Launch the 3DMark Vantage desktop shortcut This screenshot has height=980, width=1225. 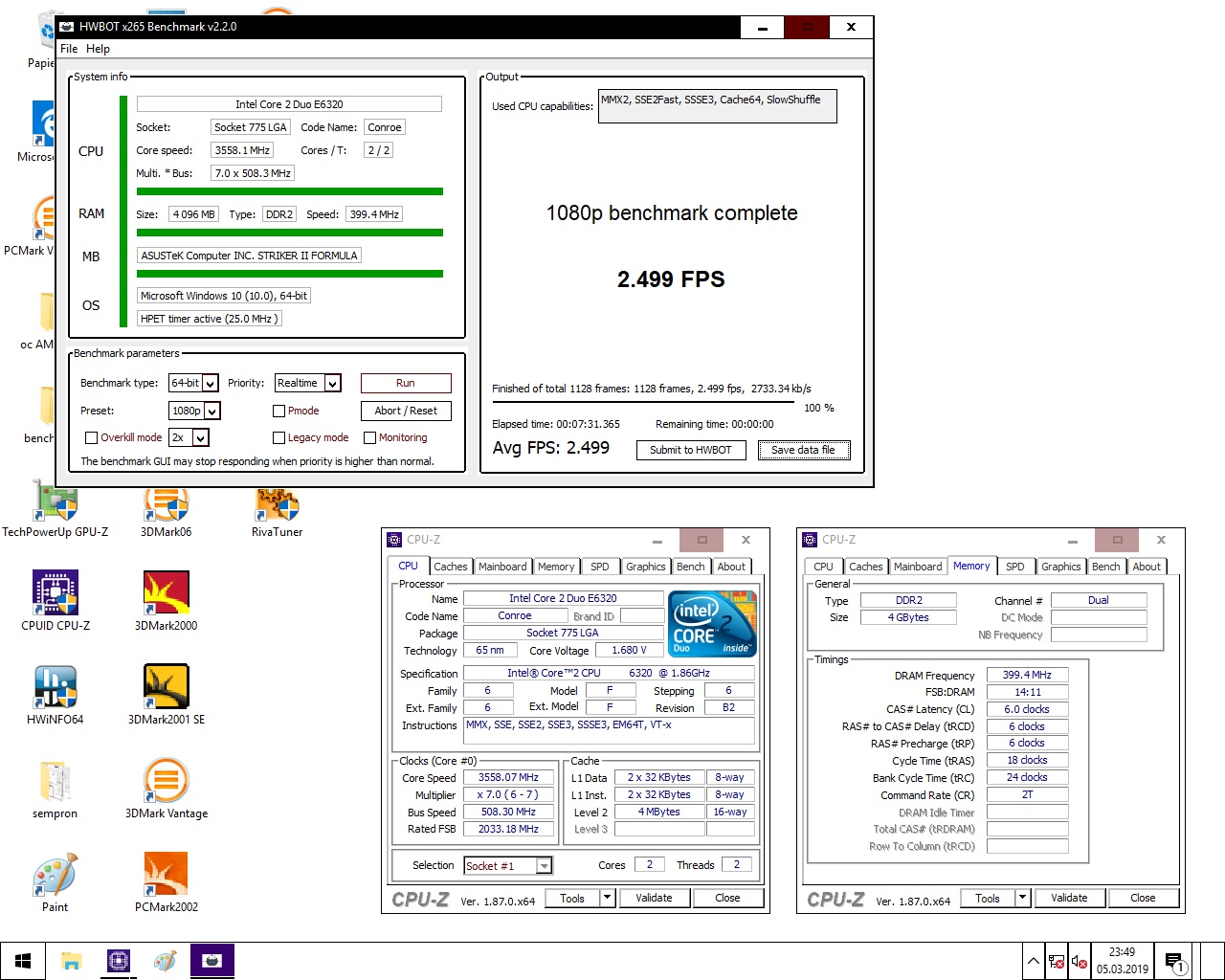coord(166,788)
